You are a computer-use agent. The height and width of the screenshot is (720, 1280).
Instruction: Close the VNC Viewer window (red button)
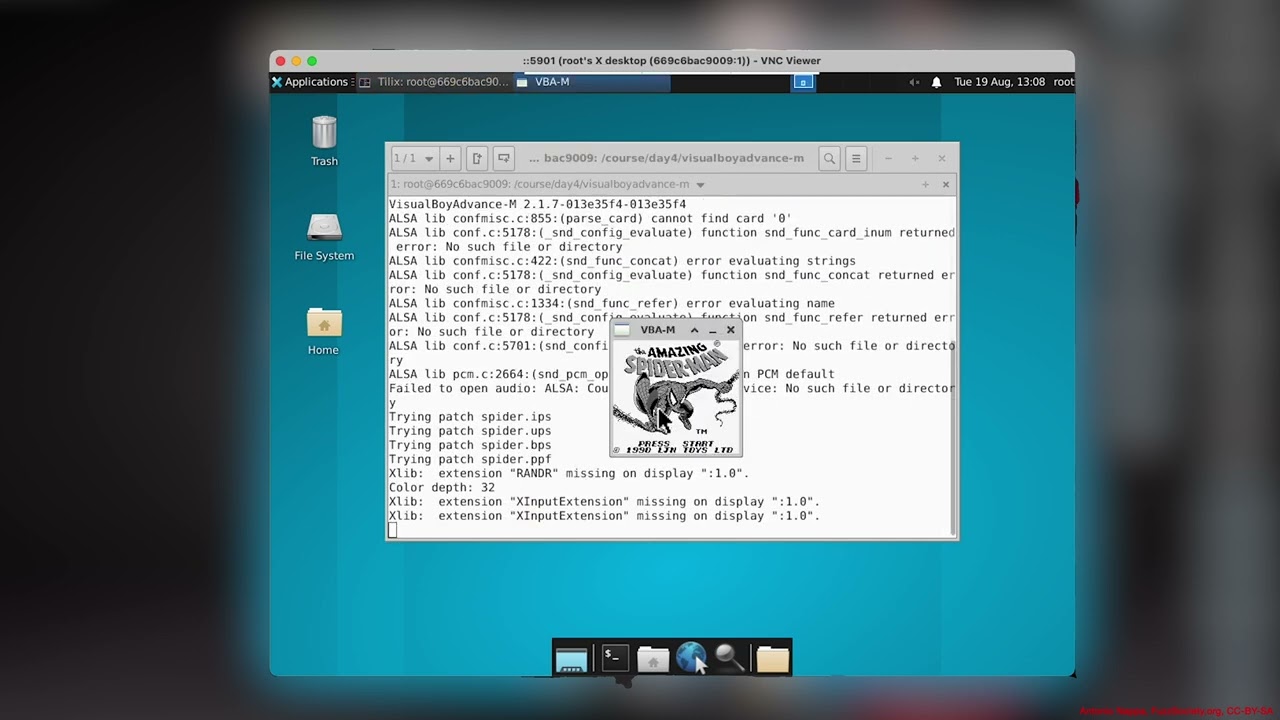[x=280, y=61]
